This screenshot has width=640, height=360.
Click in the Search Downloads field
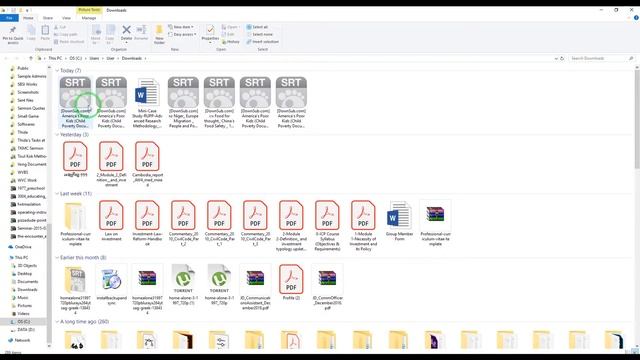click(601, 58)
